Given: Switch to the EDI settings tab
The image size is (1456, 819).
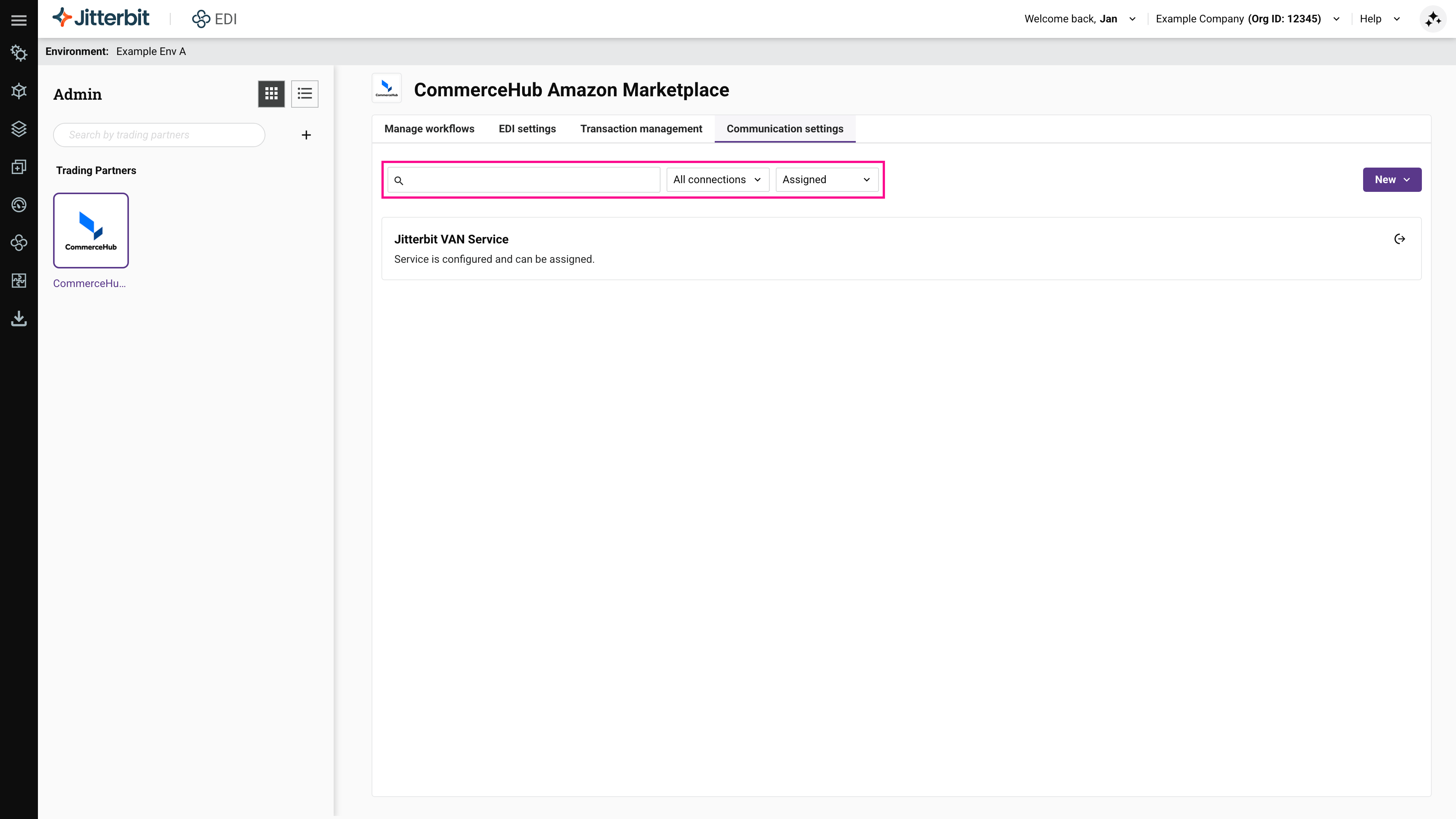Looking at the screenshot, I should coord(527,129).
